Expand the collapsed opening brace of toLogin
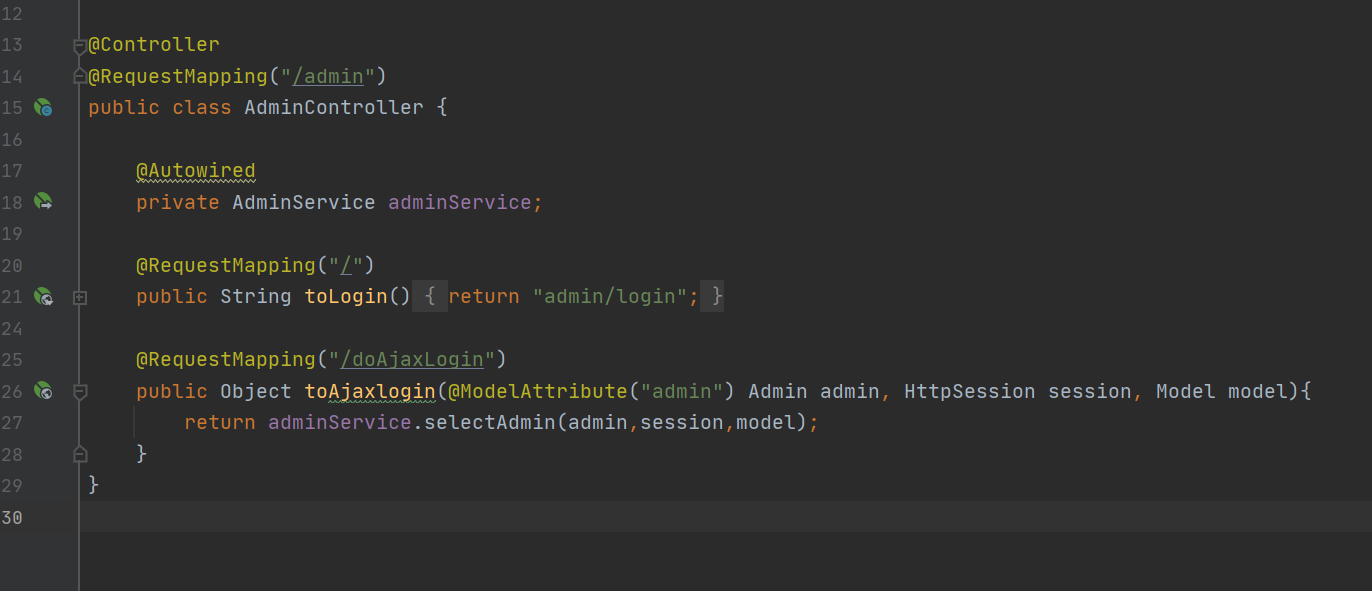The height and width of the screenshot is (591, 1372). (430, 296)
